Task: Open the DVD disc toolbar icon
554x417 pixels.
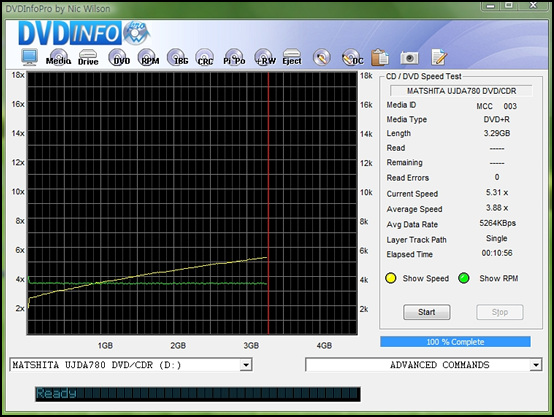Action: coord(119,58)
